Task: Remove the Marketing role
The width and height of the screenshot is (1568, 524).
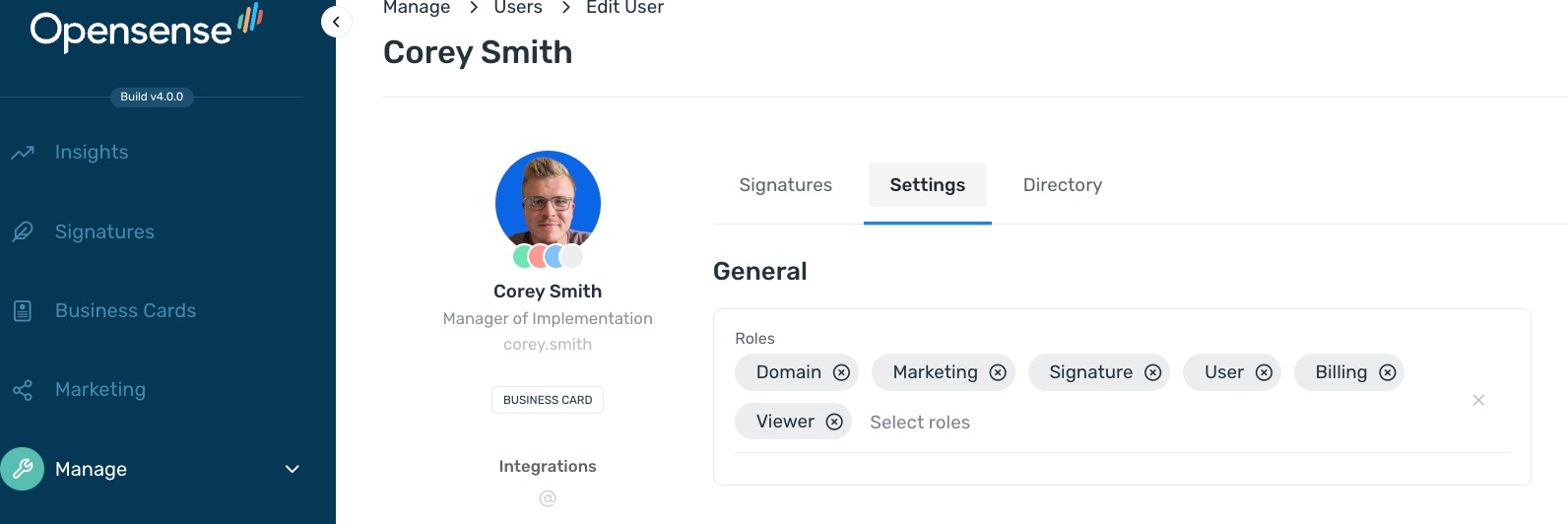Action: 998,372
